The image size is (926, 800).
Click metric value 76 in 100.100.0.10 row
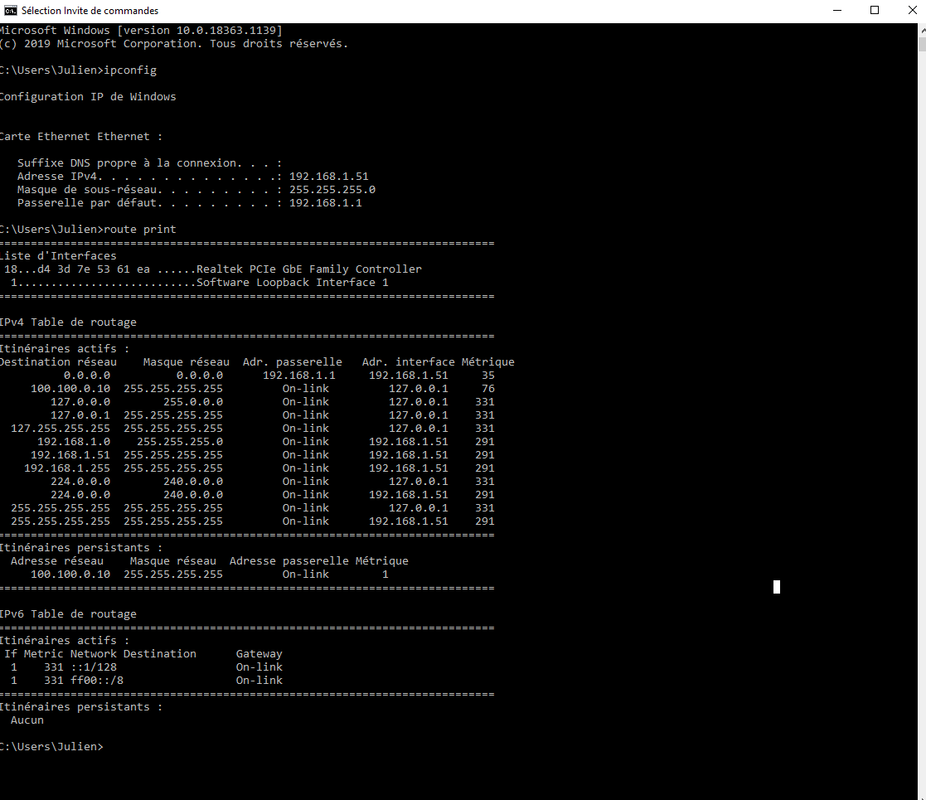pyautogui.click(x=488, y=388)
